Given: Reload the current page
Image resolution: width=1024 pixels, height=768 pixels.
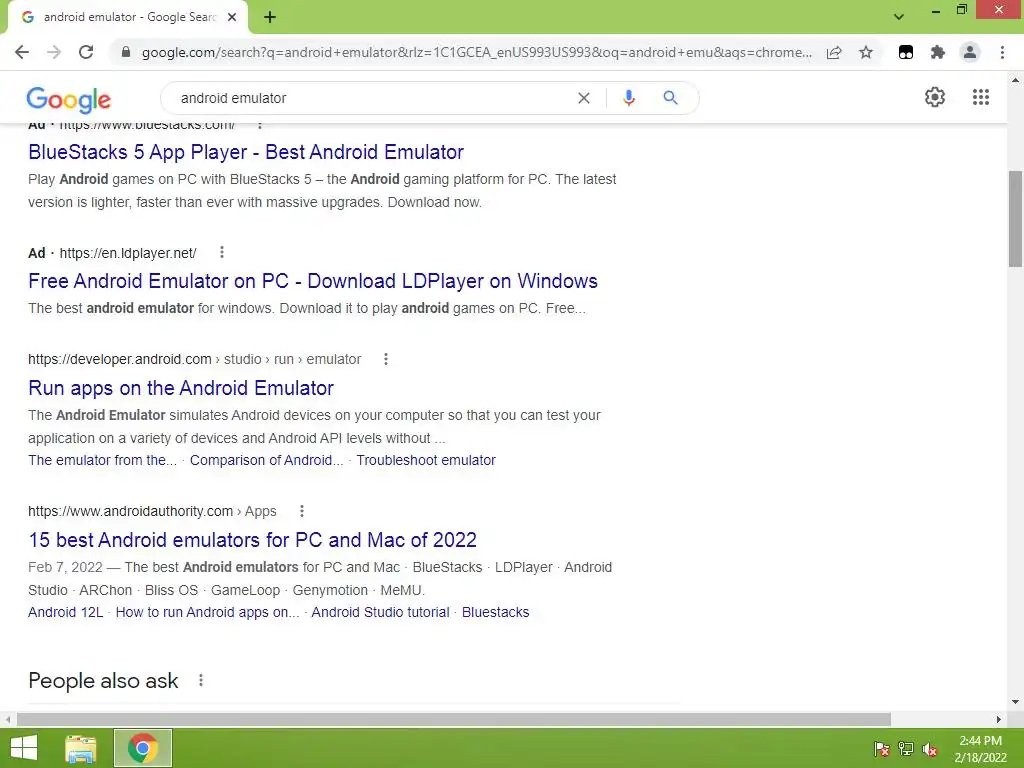Looking at the screenshot, I should (86, 52).
